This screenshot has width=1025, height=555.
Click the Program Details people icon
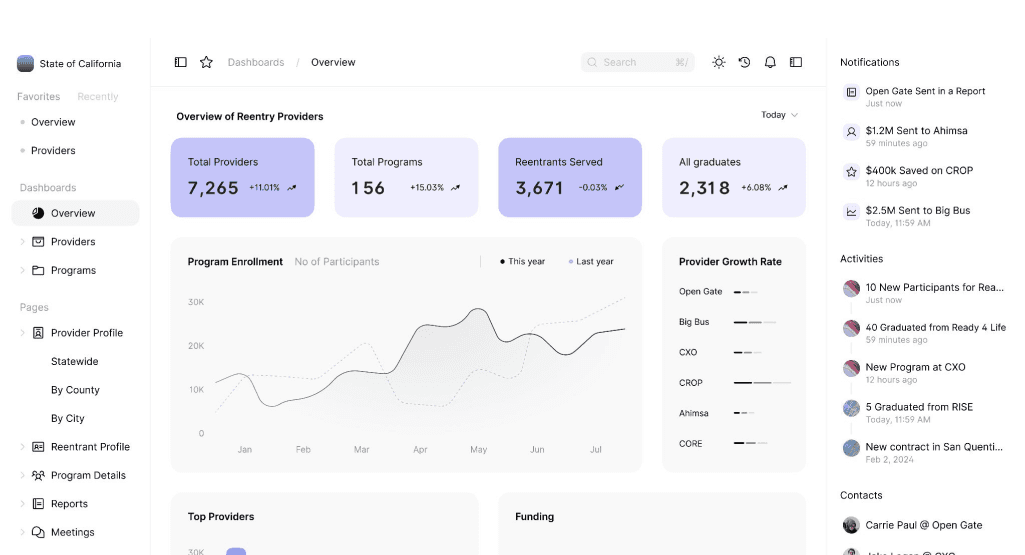point(39,475)
